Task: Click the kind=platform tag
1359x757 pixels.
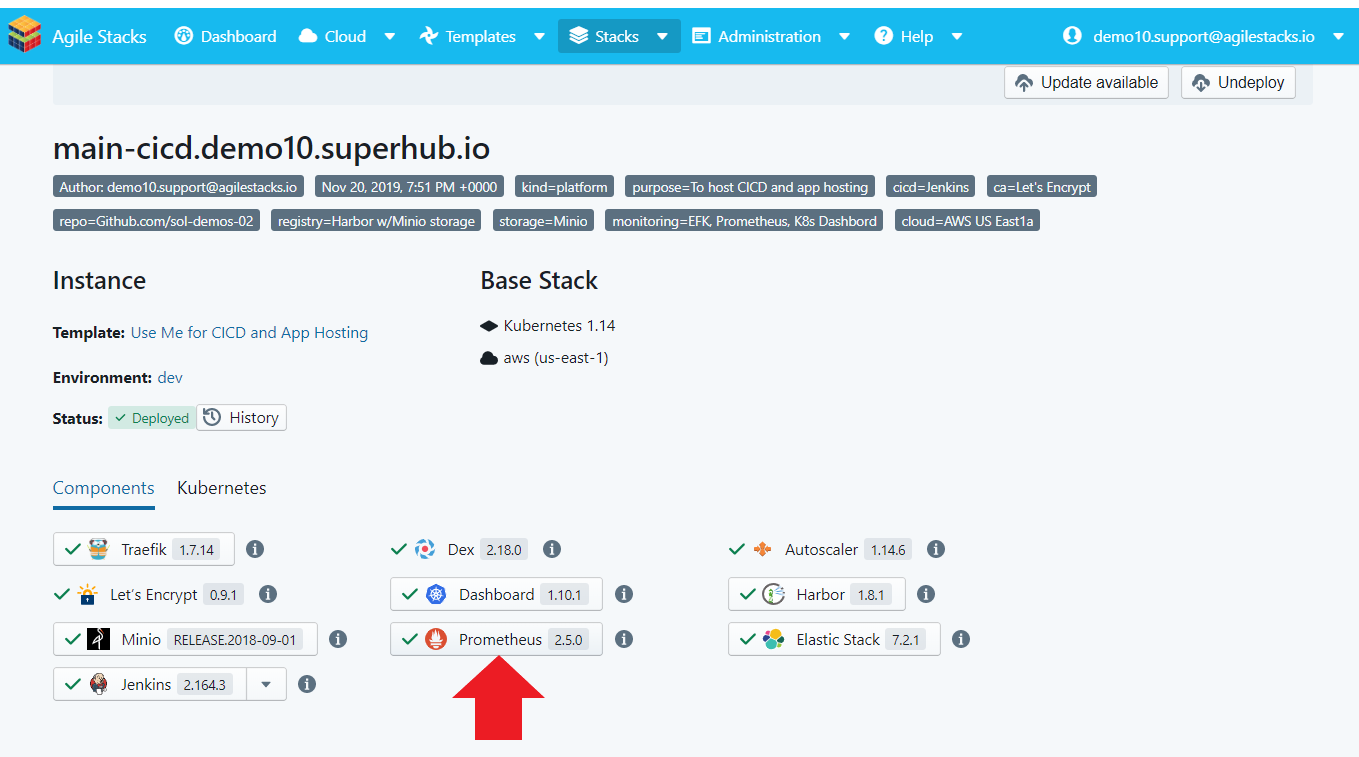Action: pos(564,187)
